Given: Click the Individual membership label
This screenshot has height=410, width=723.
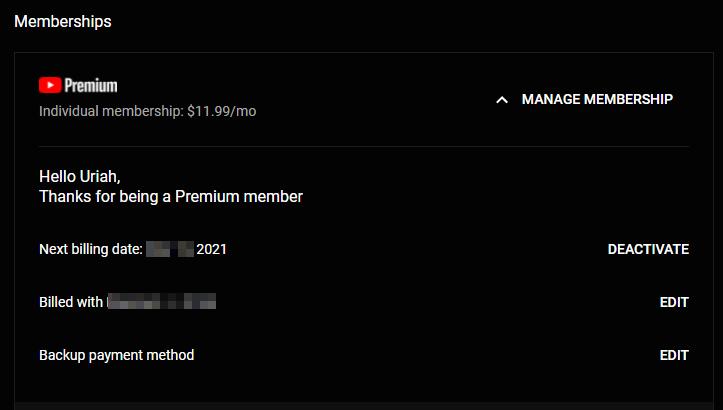Looking at the screenshot, I should tap(111, 111).
